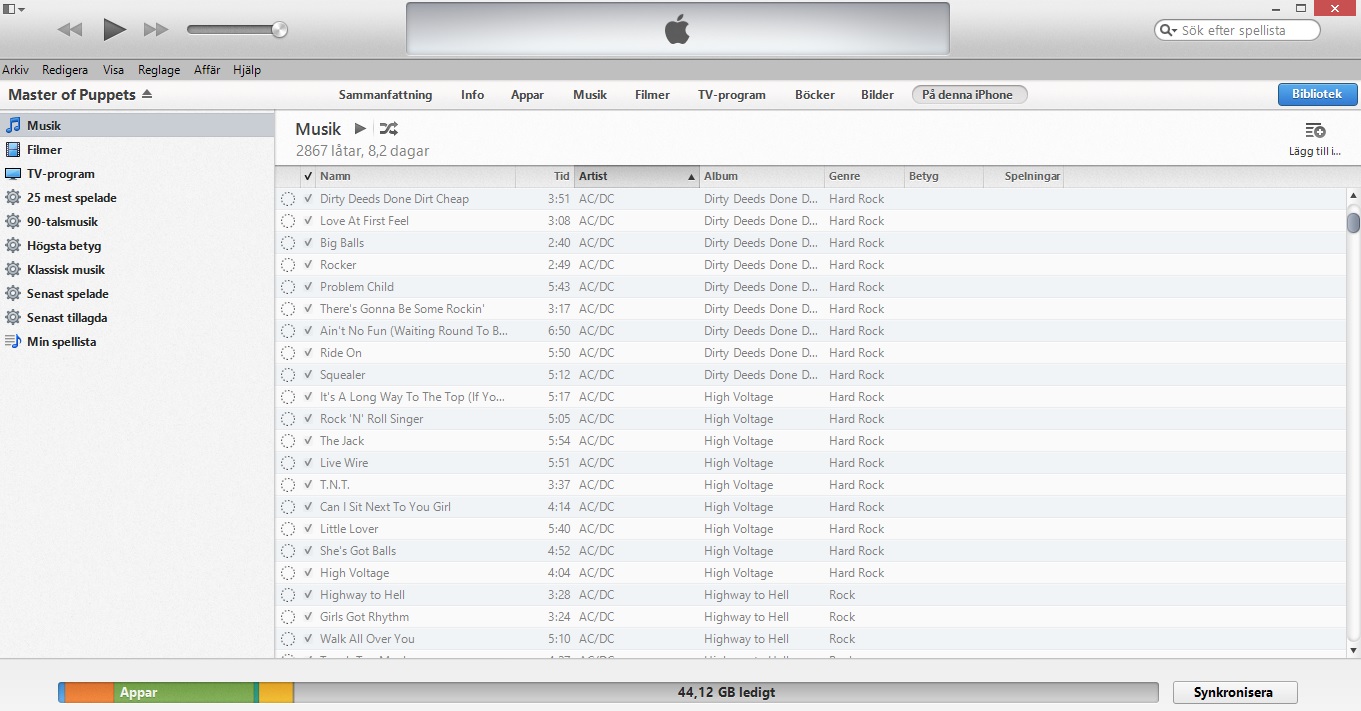The height and width of the screenshot is (711, 1361).
Task: Select Filmer in the sidebar
Action: coord(137,150)
